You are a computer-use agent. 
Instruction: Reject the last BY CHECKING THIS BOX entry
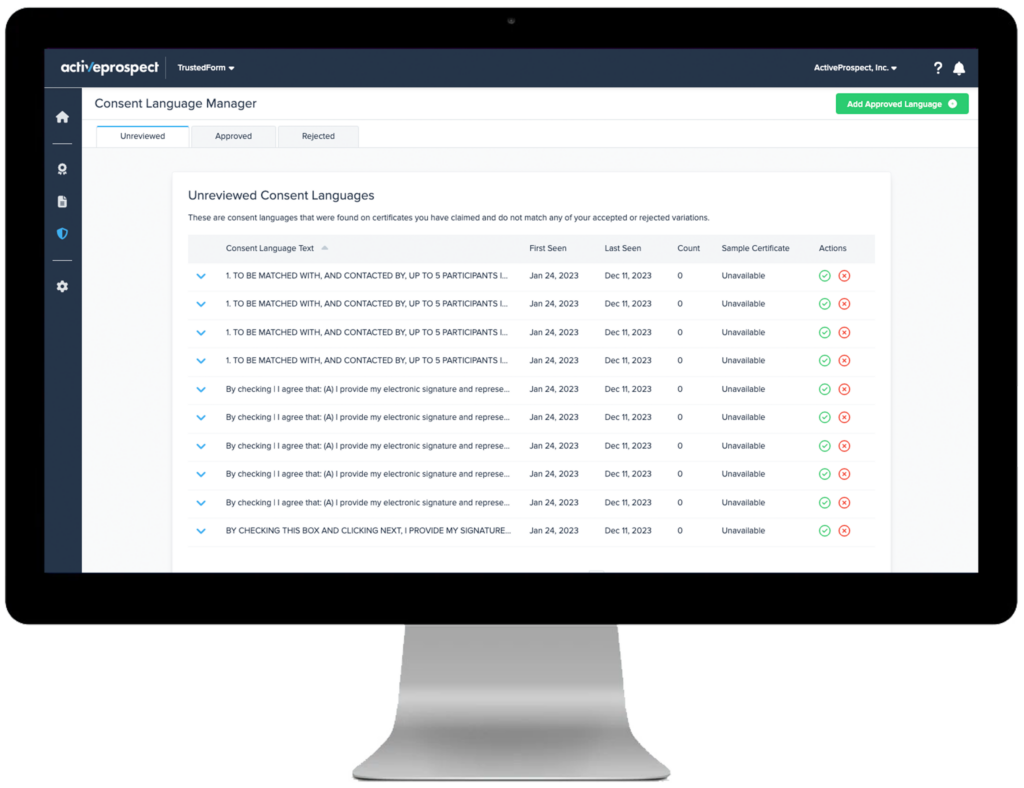point(844,530)
